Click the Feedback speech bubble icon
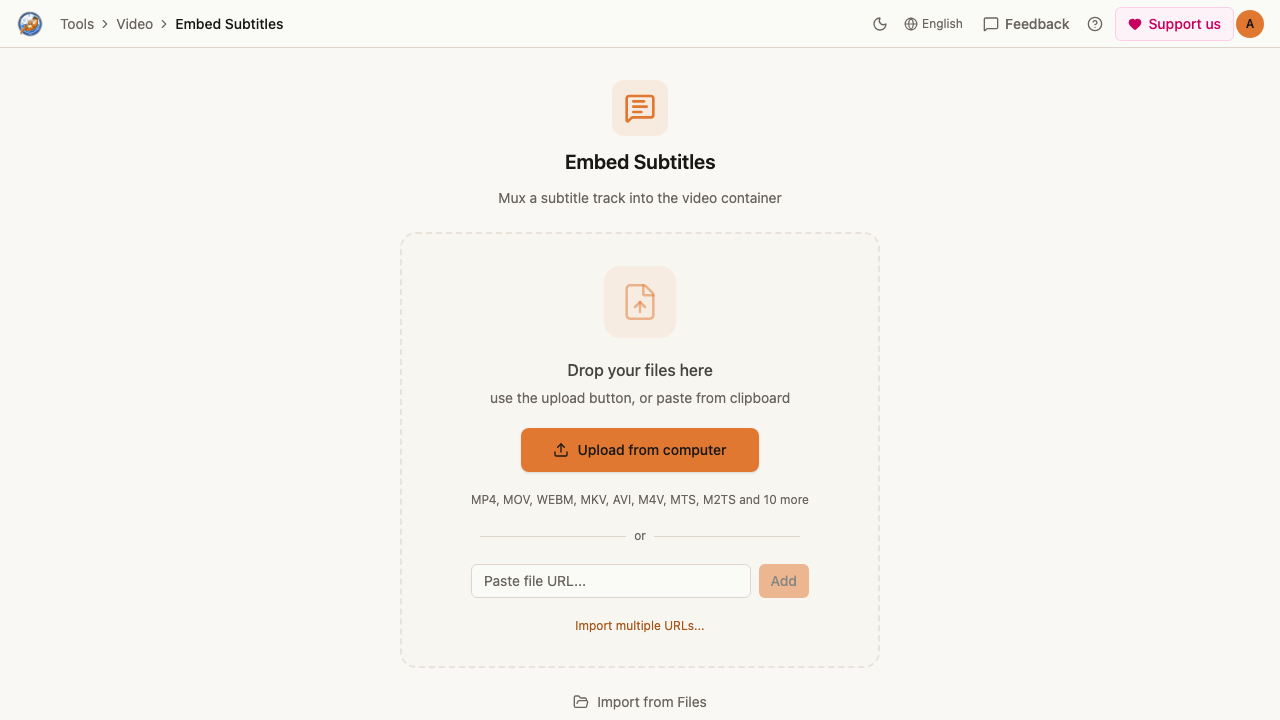Viewport: 1280px width, 720px height. coord(991,24)
